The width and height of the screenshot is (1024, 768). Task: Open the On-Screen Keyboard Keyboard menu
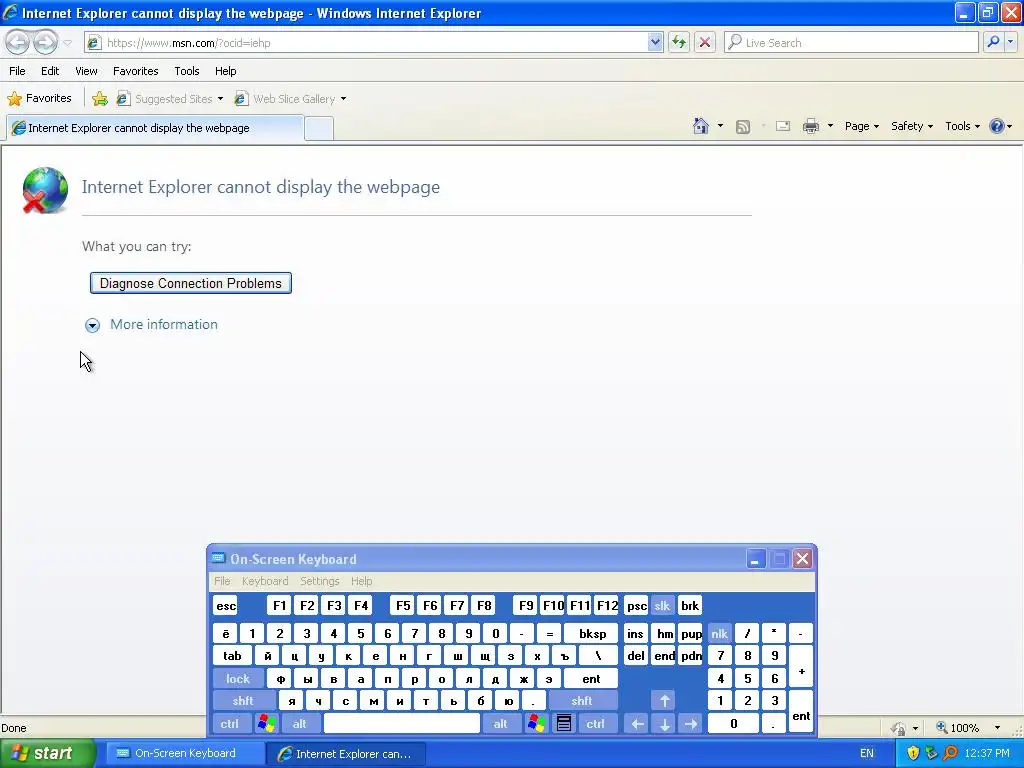265,581
